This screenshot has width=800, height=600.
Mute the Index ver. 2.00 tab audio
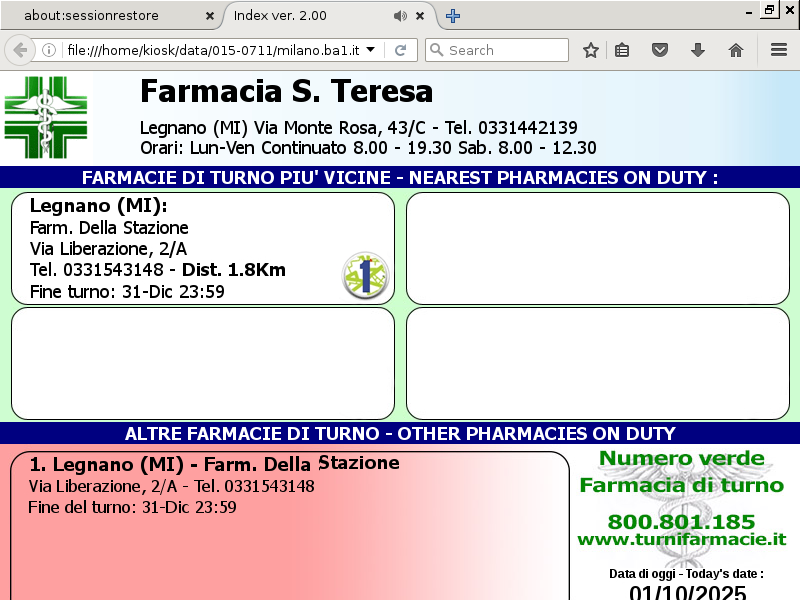400,16
